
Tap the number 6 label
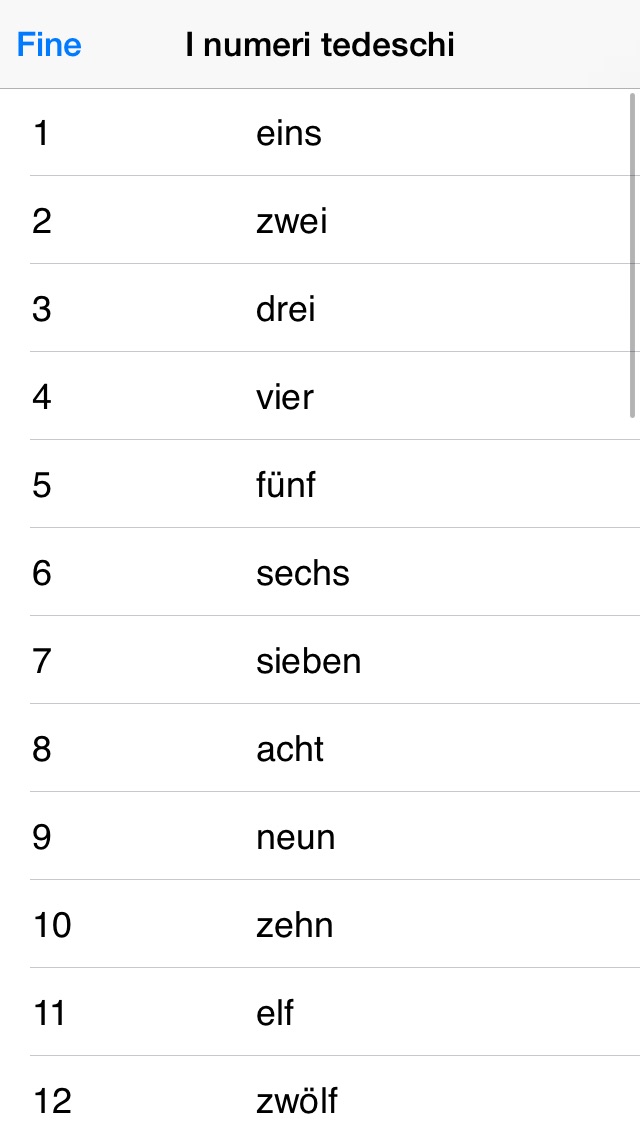click(x=42, y=573)
